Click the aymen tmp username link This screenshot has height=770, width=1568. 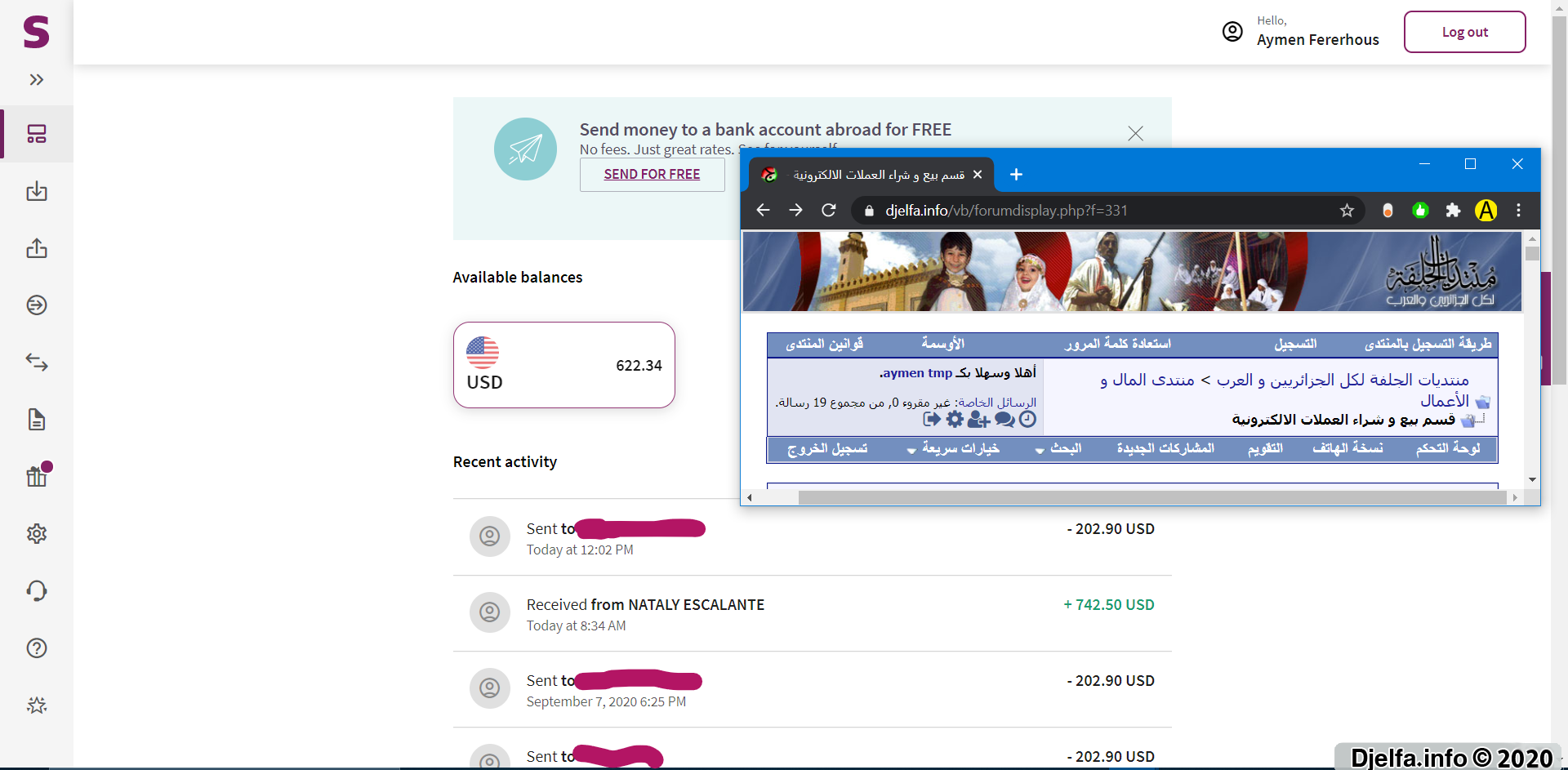[x=917, y=373]
